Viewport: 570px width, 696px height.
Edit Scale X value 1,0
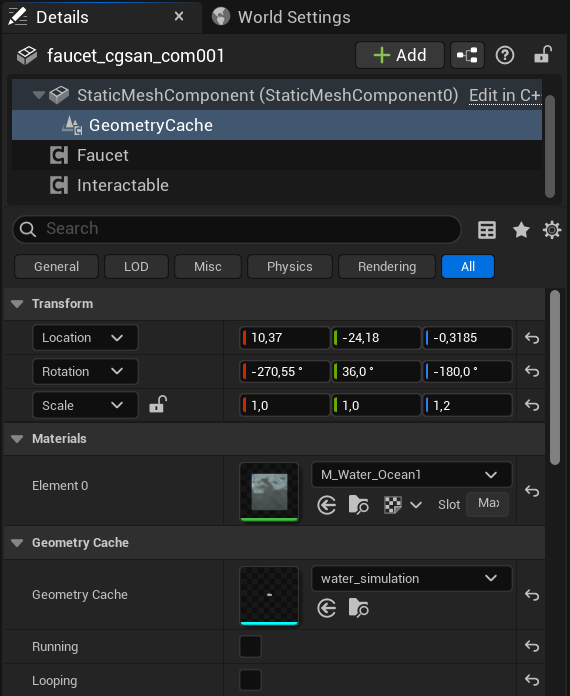coord(285,405)
